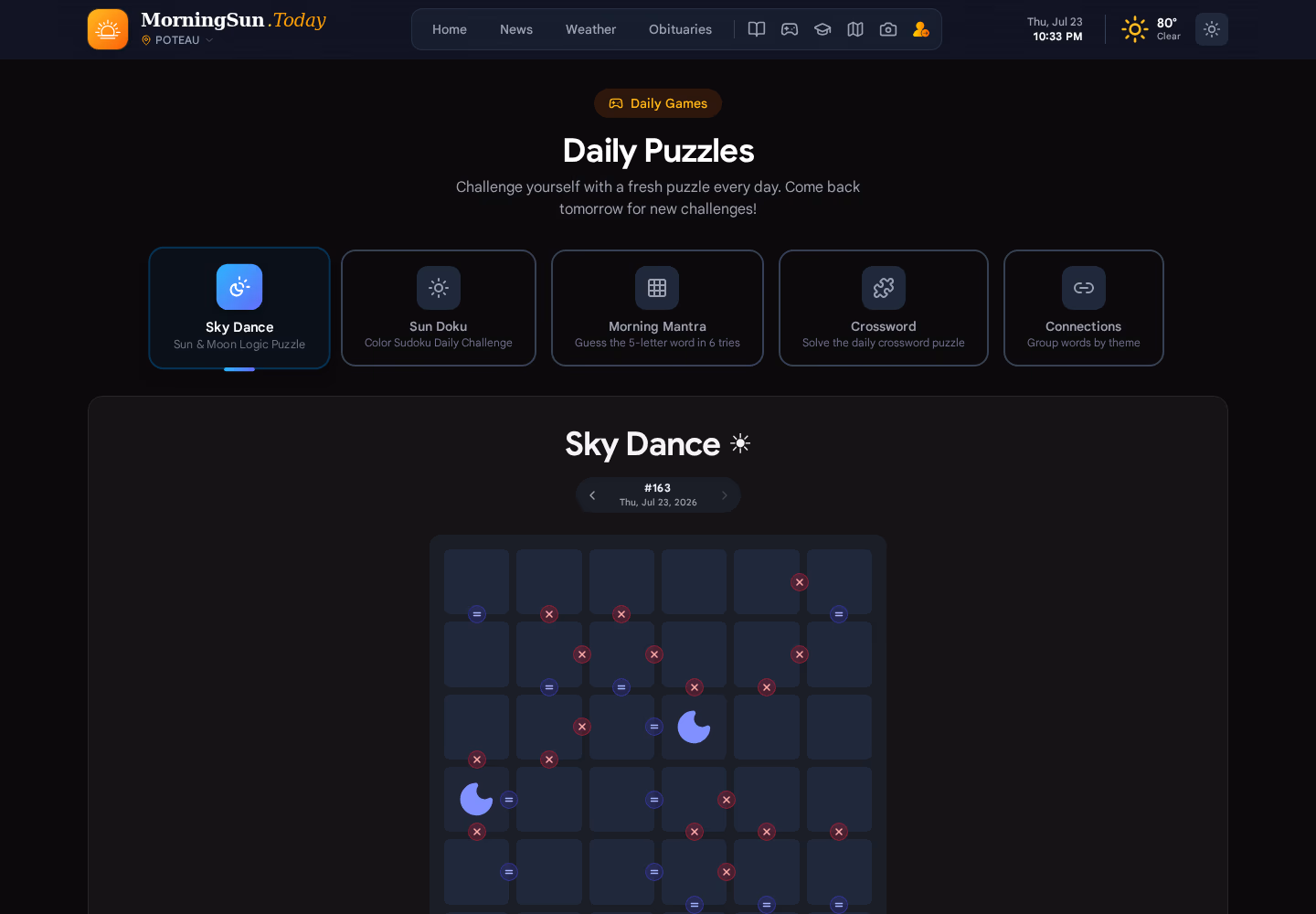The width and height of the screenshot is (1316, 914).
Task: Click the top-left empty cell of the grid
Action: coord(476,581)
